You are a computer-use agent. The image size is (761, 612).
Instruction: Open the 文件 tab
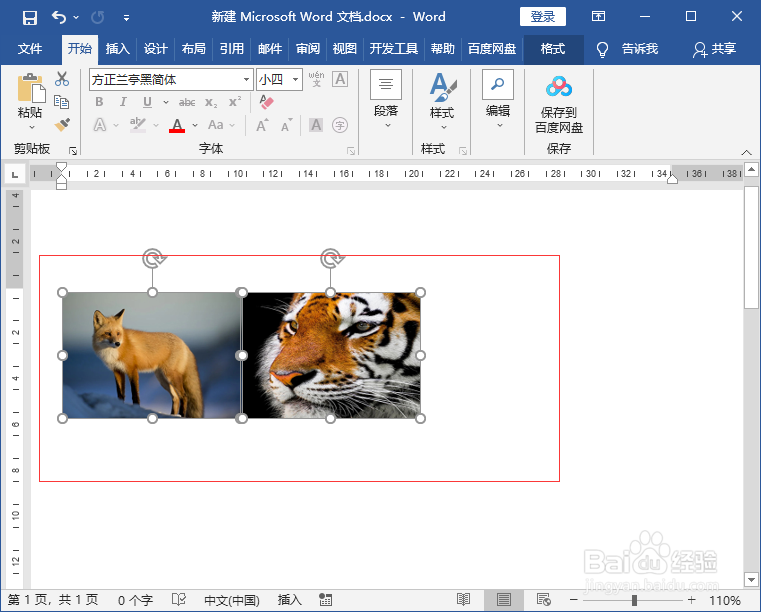[30, 49]
